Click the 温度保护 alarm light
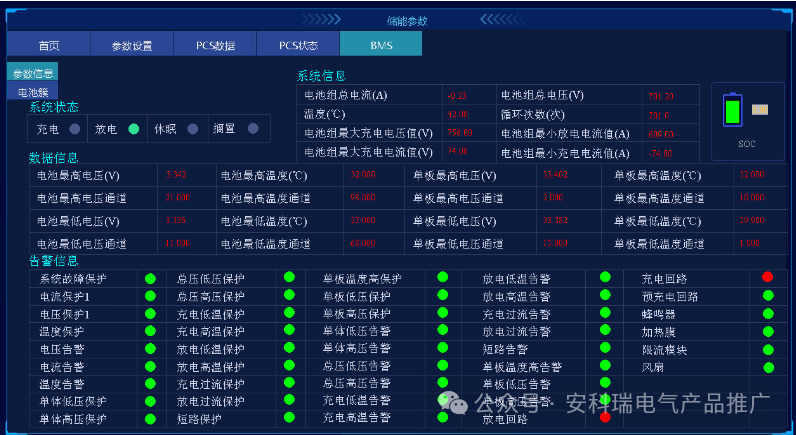This screenshot has width=796, height=435. pyautogui.click(x=150, y=331)
